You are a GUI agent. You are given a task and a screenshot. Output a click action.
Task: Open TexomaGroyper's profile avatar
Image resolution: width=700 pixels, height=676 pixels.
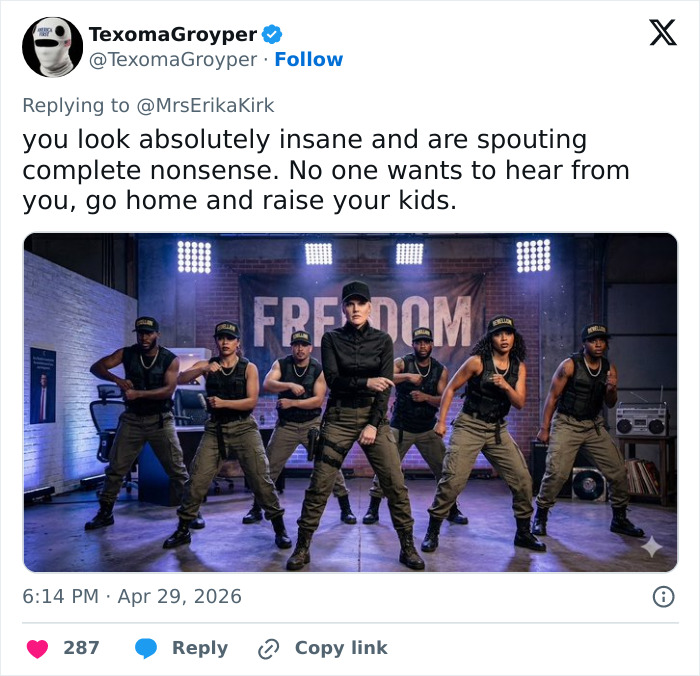51,47
